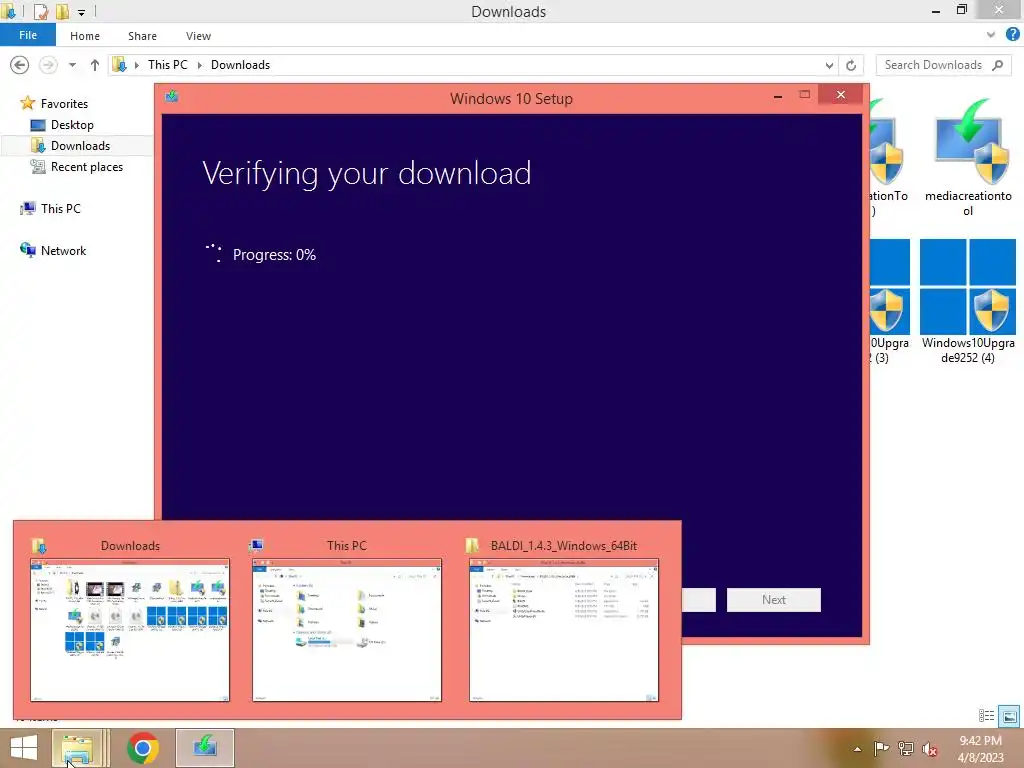Switch to details view layout icon
Screen dimensions: 1024x768
986,716
